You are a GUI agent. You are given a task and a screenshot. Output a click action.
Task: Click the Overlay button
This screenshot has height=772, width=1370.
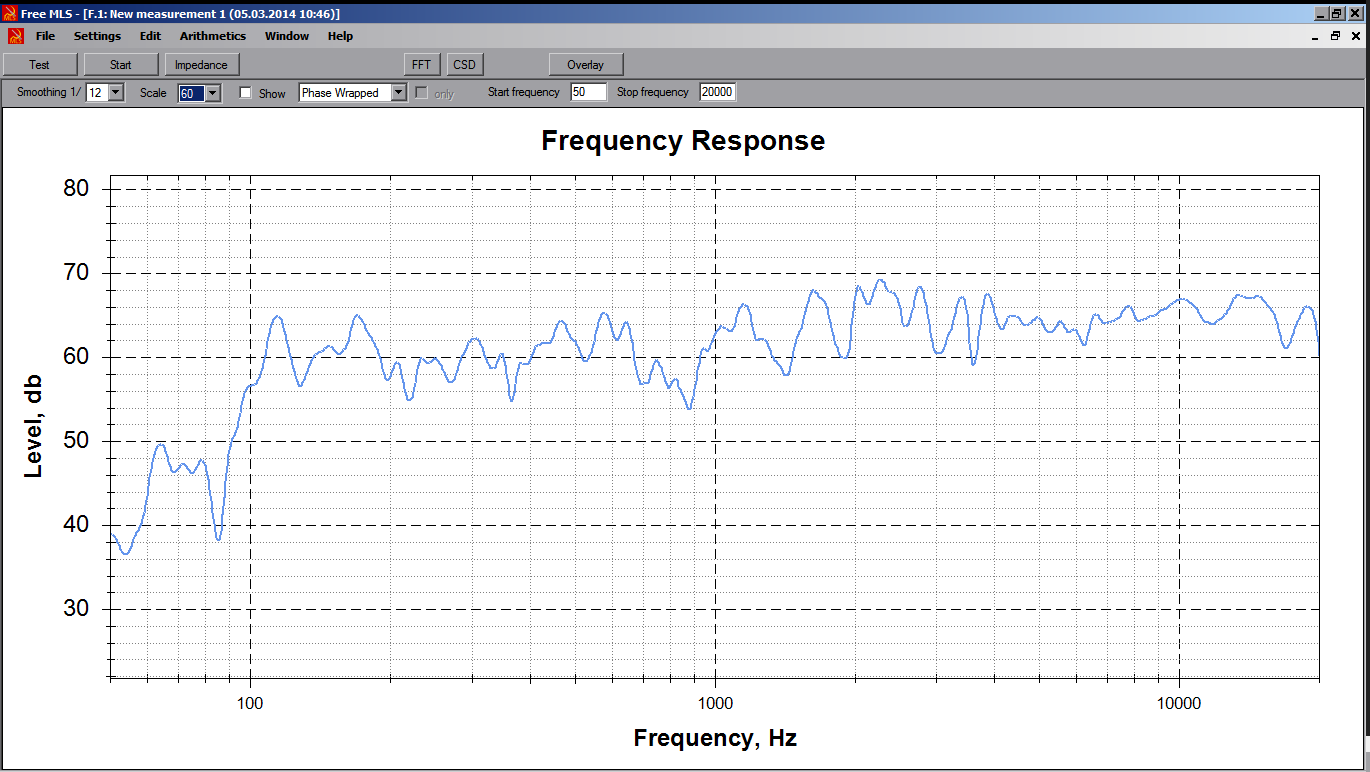[x=586, y=64]
